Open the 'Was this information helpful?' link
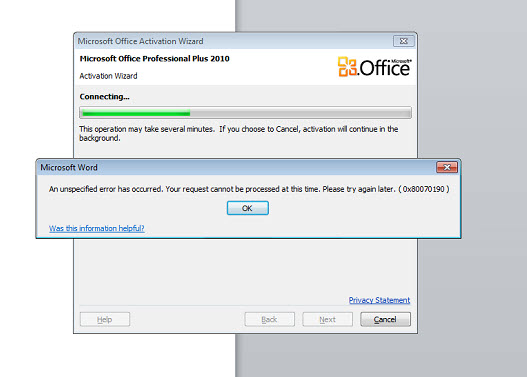Image resolution: width=527 pixels, height=377 pixels. 96,228
